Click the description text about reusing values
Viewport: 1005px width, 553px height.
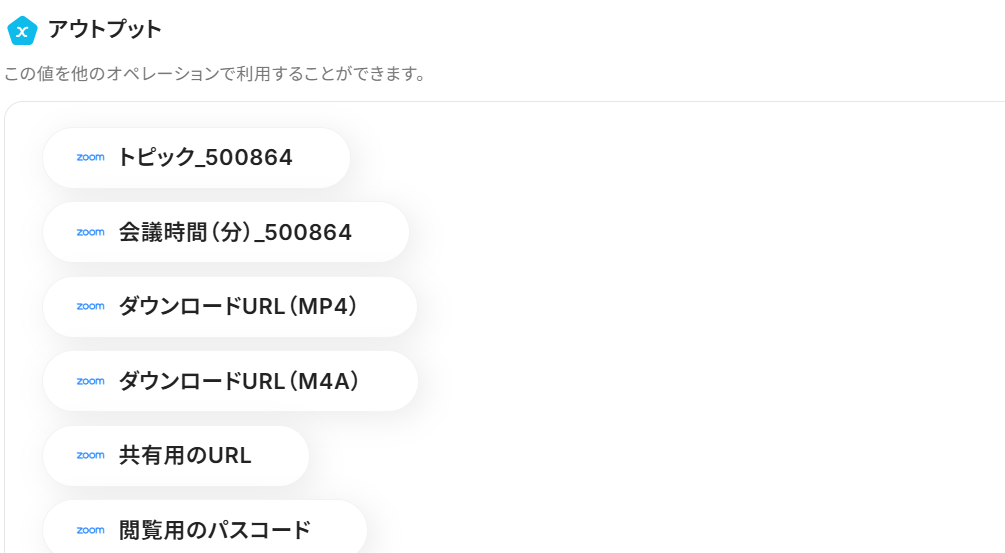(215, 75)
